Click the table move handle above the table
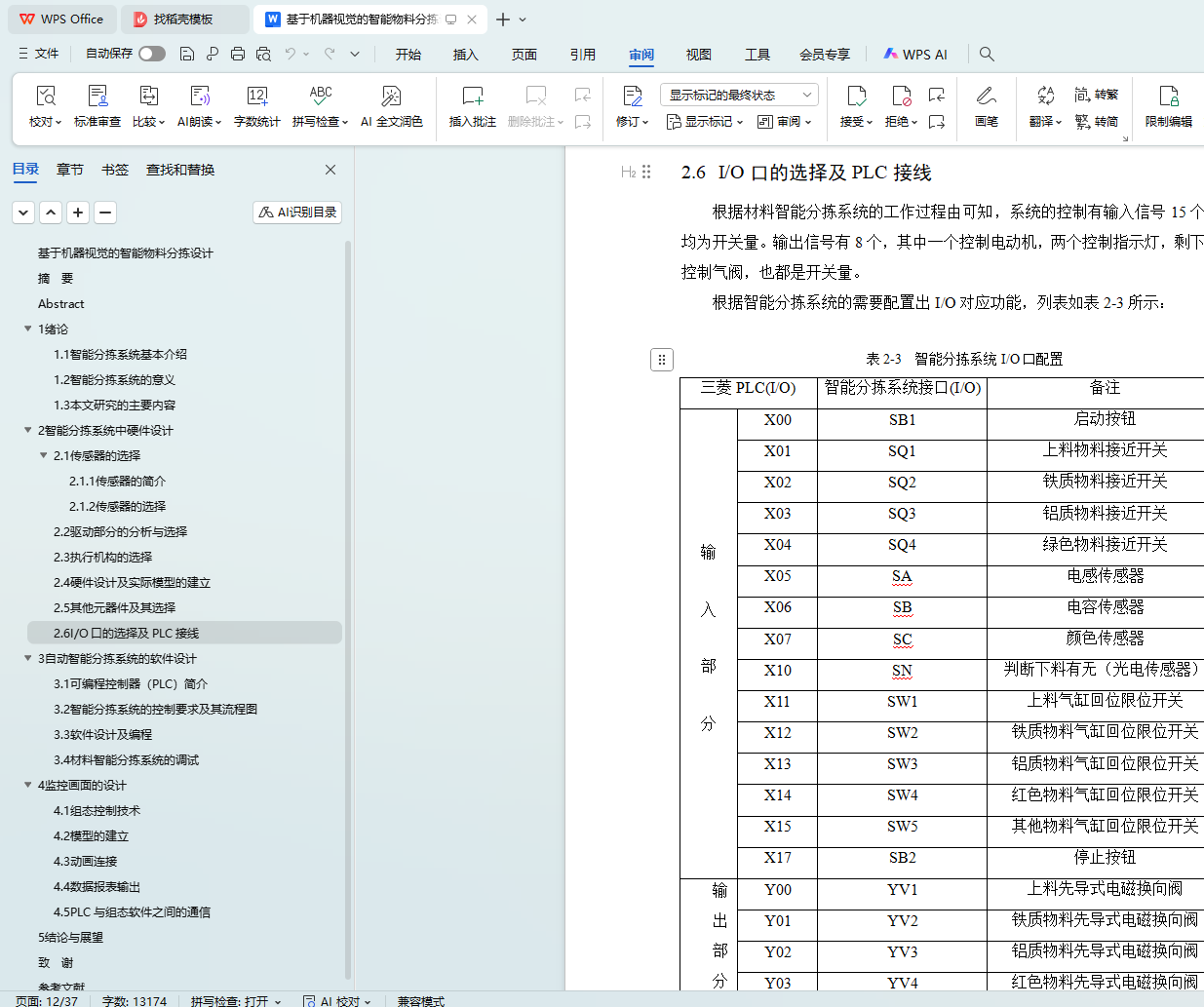 (x=661, y=360)
